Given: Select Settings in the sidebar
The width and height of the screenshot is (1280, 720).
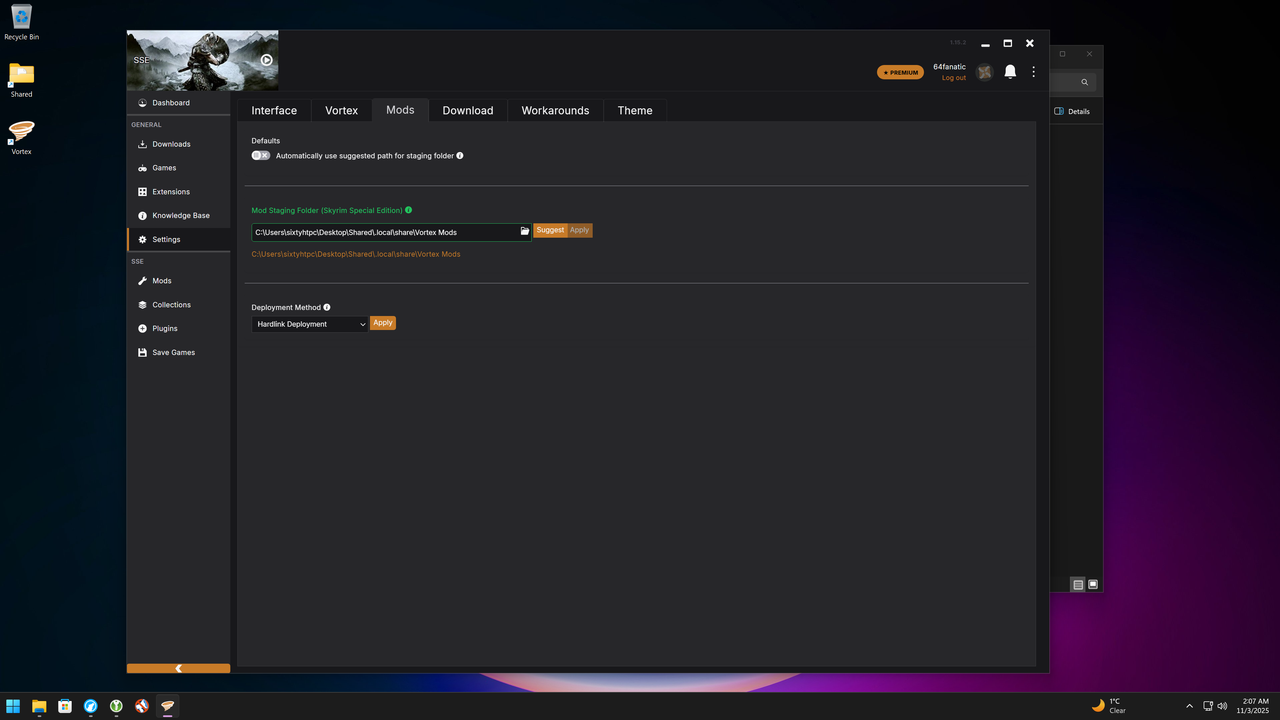Looking at the screenshot, I should point(178,240).
